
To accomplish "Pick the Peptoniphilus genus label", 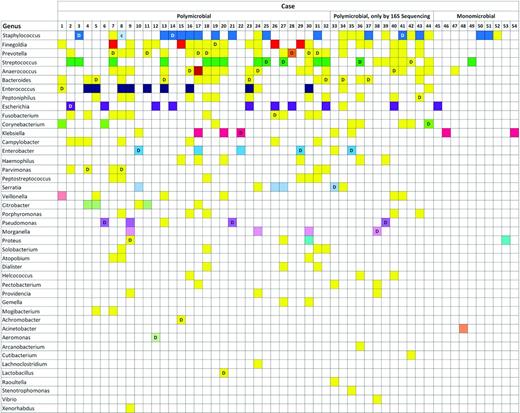I will (18, 98).
